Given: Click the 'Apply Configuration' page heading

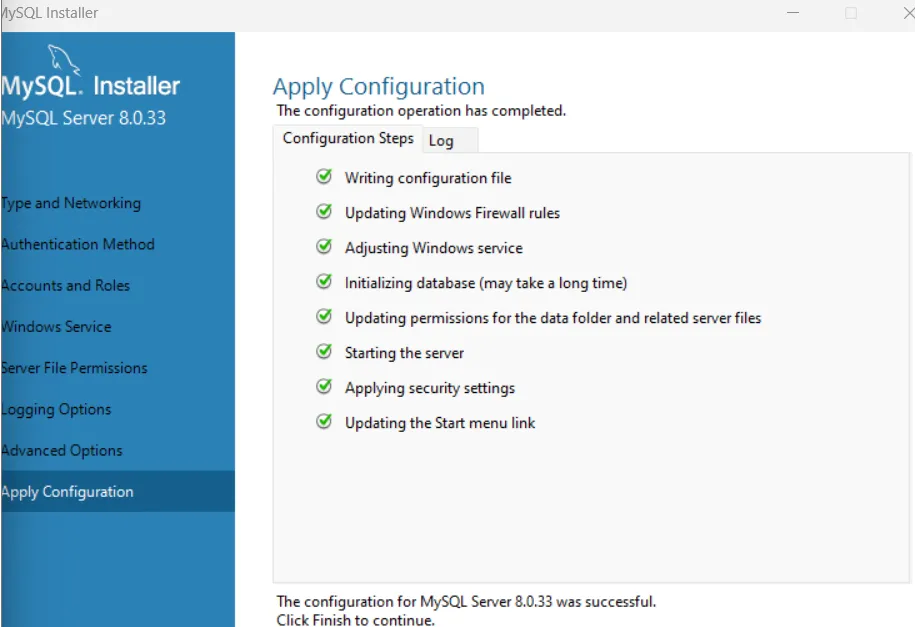Looking at the screenshot, I should 379,86.
